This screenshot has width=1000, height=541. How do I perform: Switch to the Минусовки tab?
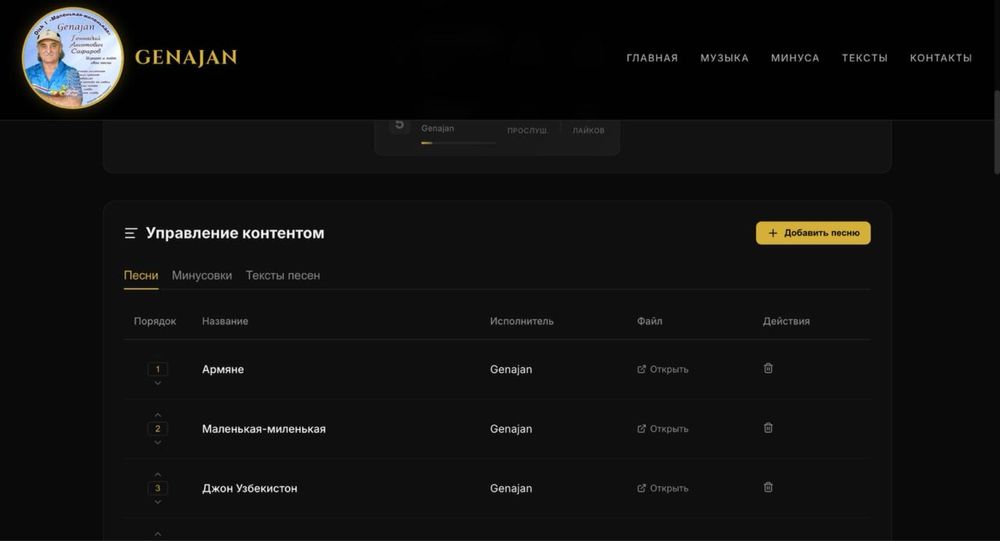pyautogui.click(x=202, y=275)
